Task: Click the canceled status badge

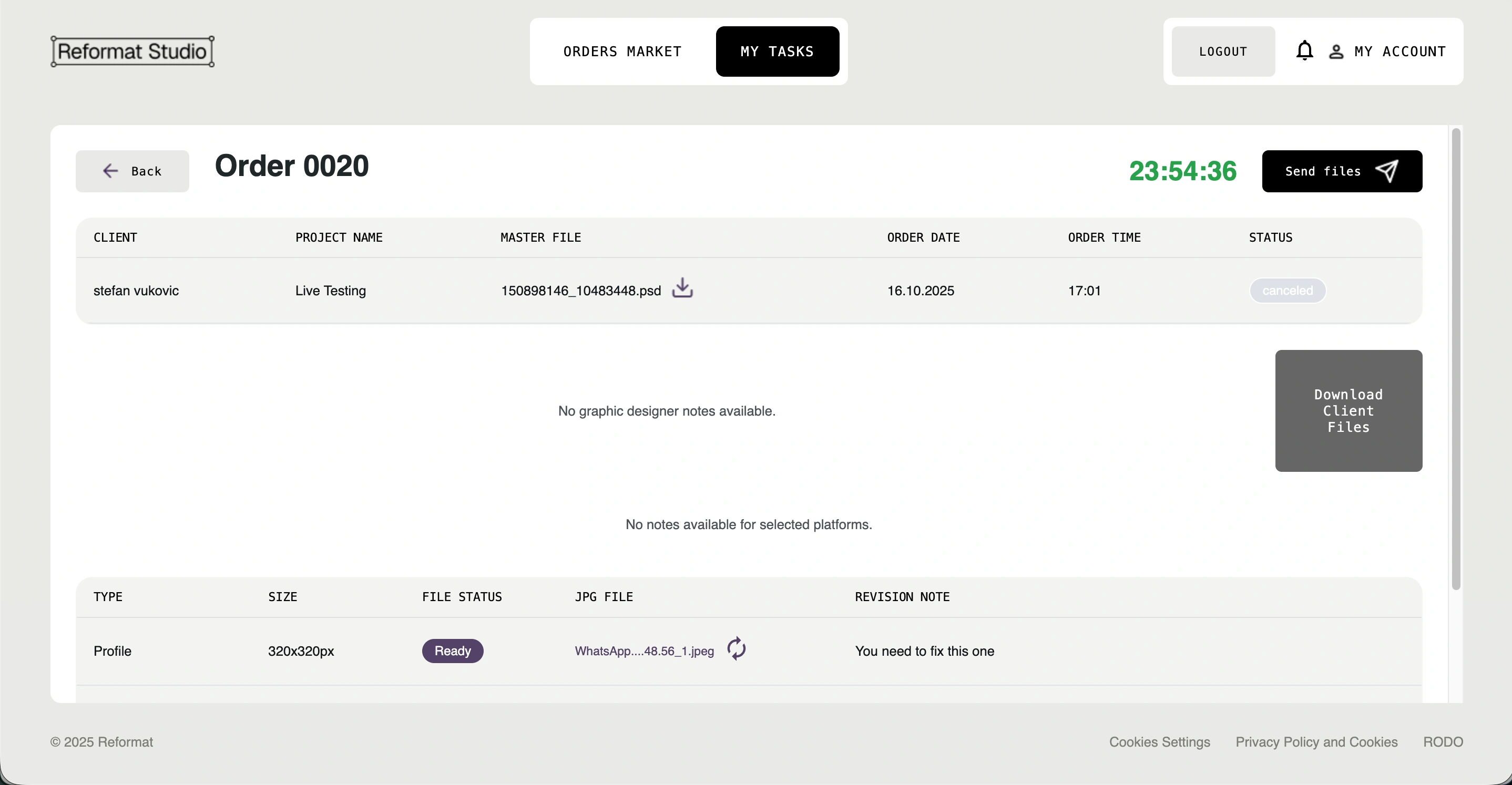Action: [x=1287, y=291]
